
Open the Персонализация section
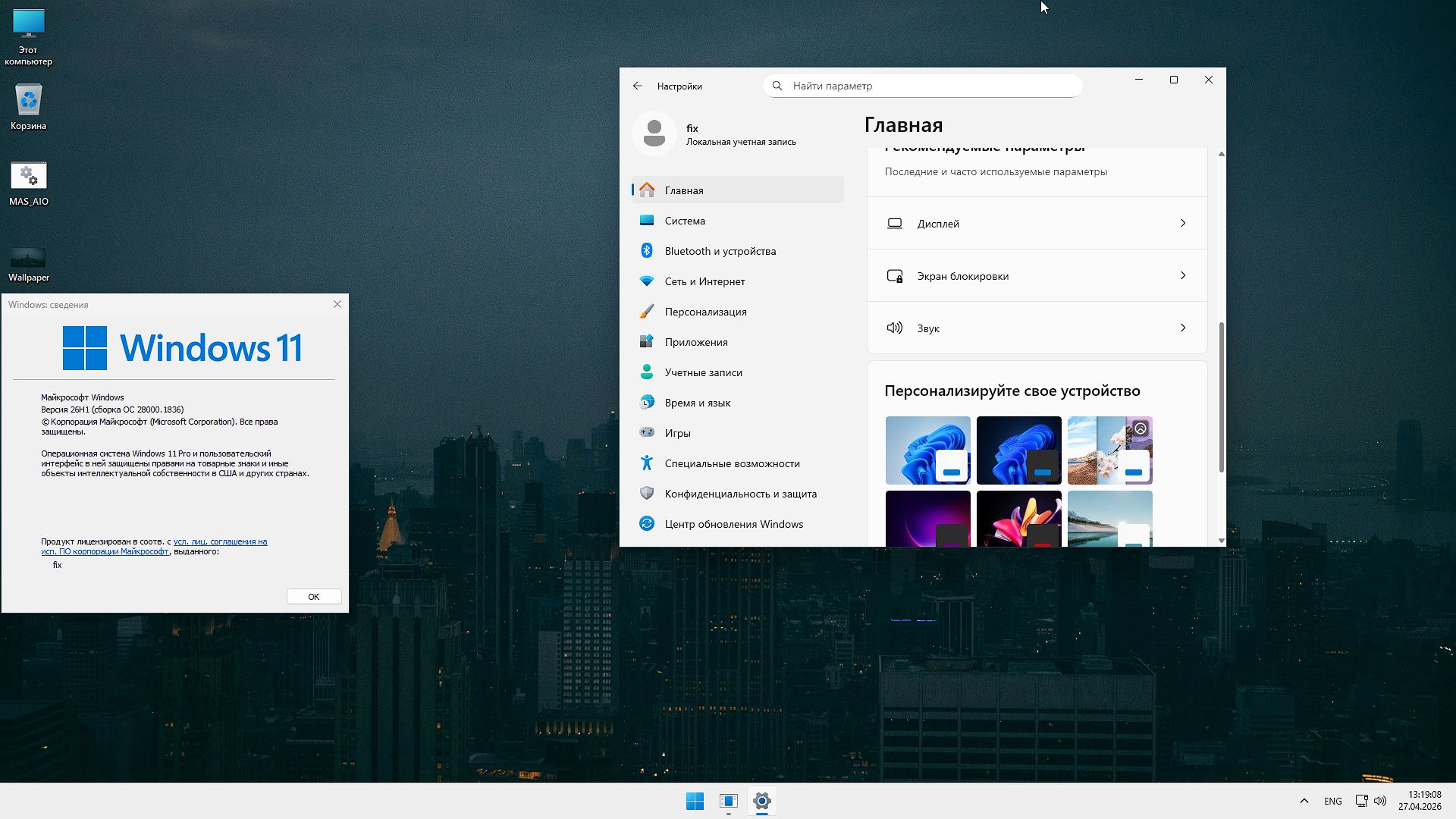(x=705, y=312)
